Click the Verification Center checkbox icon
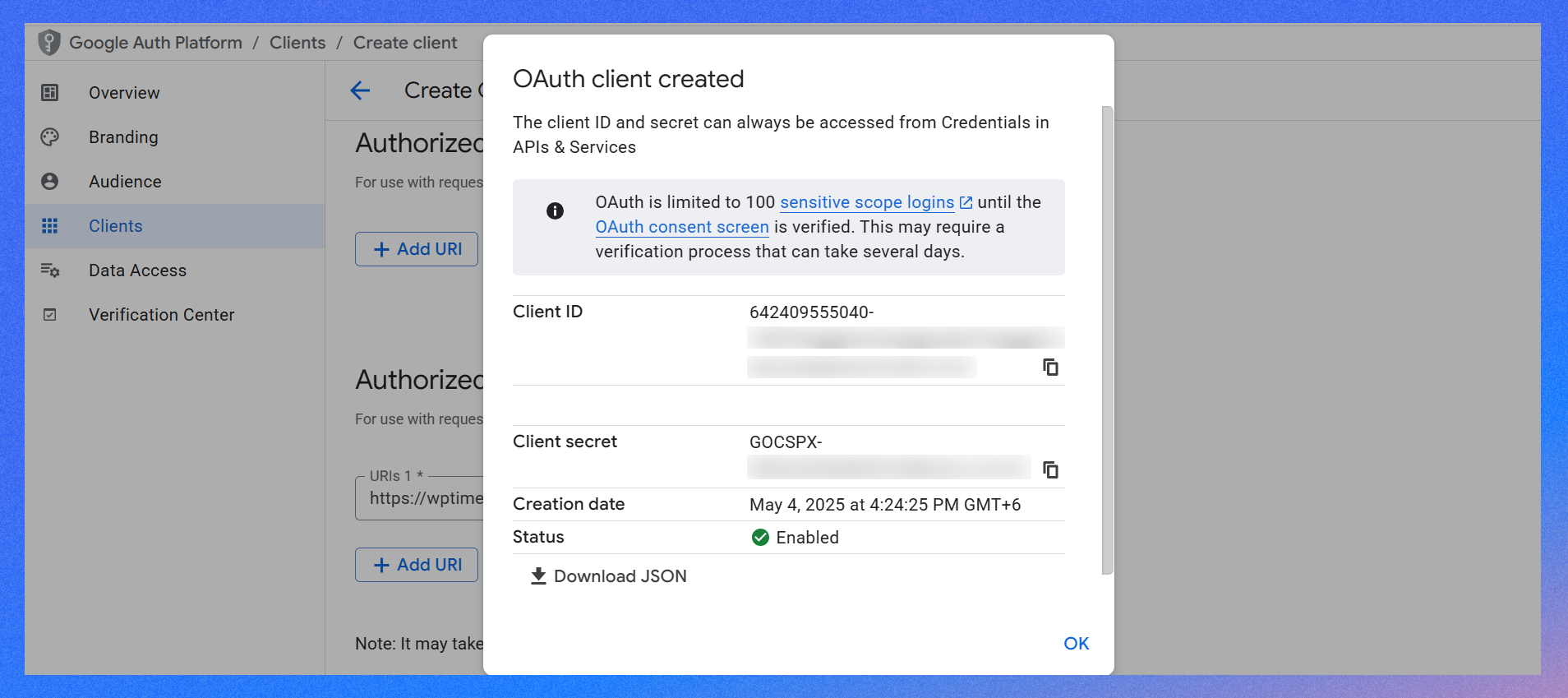 click(50, 315)
